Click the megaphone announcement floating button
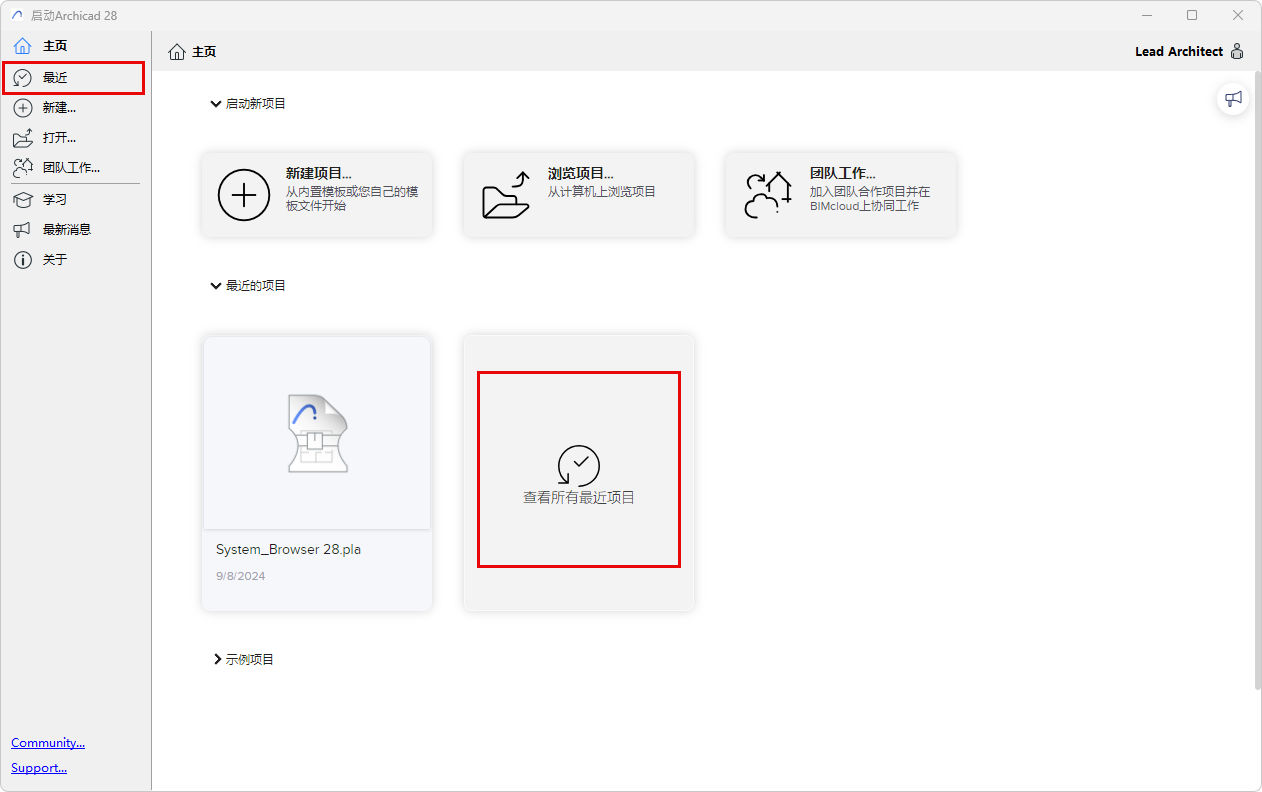 coord(1234,99)
